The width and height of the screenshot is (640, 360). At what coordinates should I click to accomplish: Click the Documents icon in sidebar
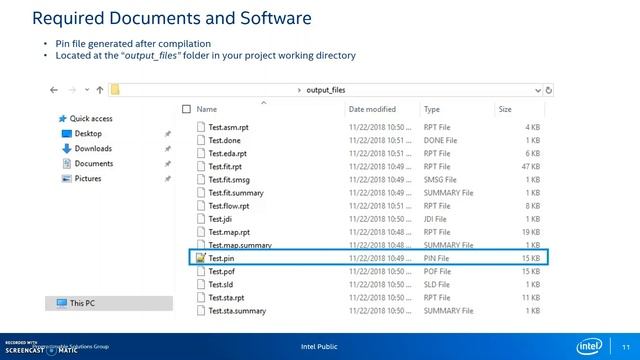67,164
